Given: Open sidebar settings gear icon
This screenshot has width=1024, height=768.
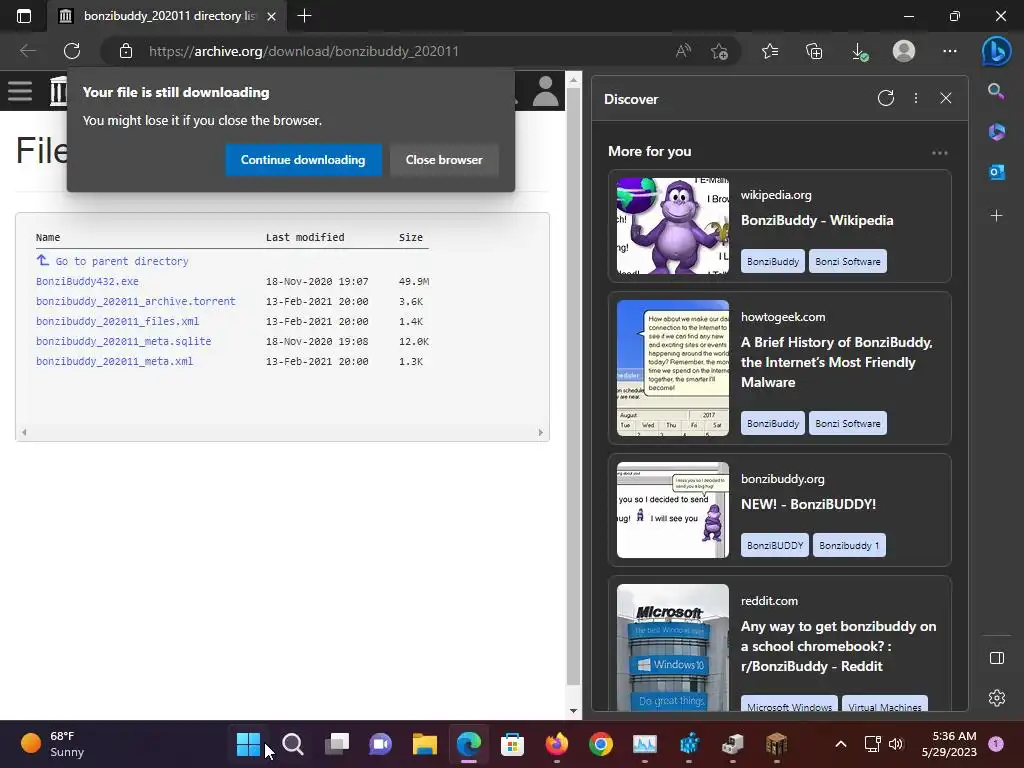Looking at the screenshot, I should (997, 698).
